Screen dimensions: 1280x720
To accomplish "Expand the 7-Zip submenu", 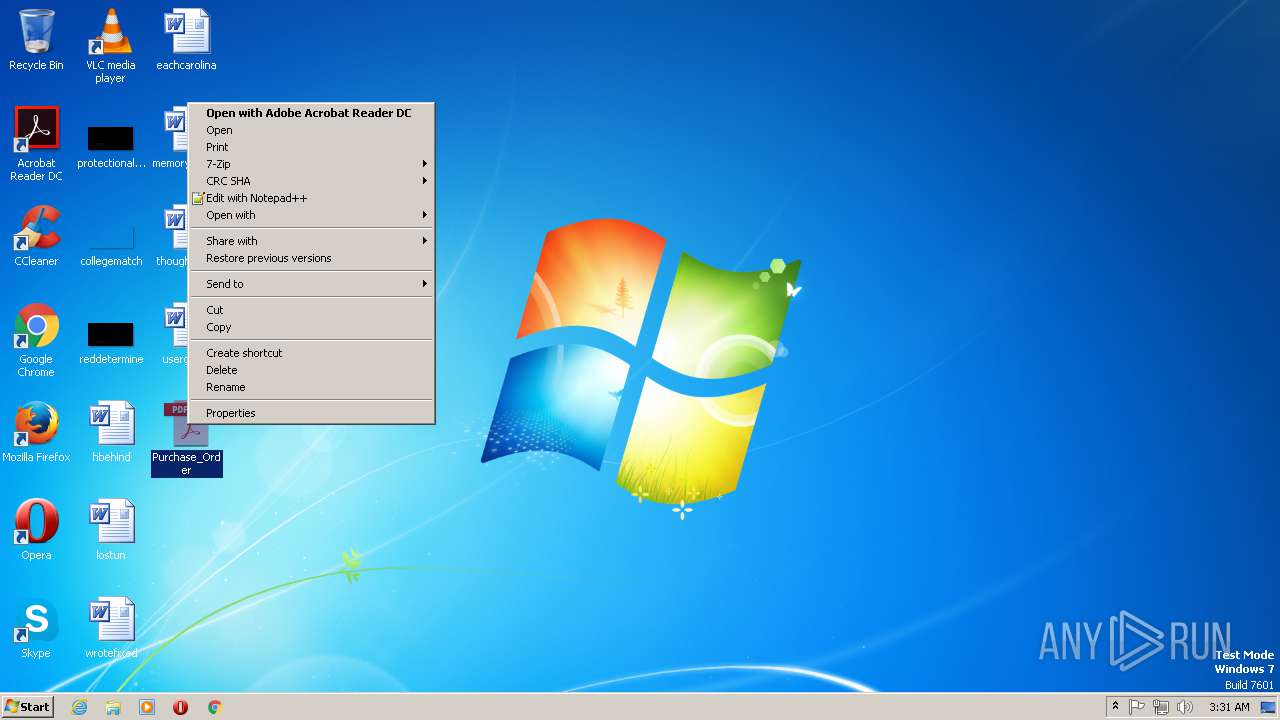I will [312, 164].
